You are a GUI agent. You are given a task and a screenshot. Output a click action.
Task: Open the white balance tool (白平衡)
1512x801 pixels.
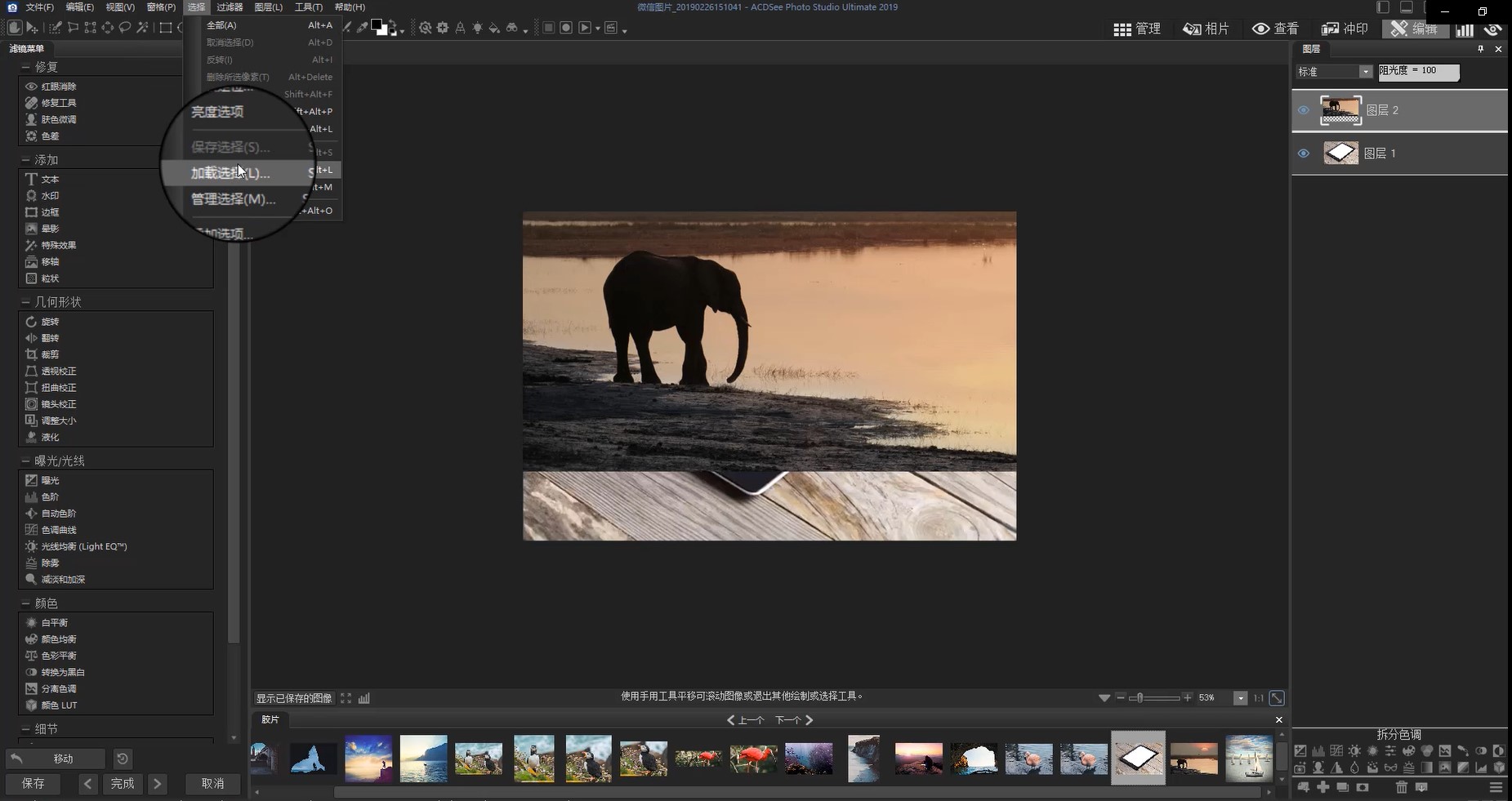click(x=47, y=622)
